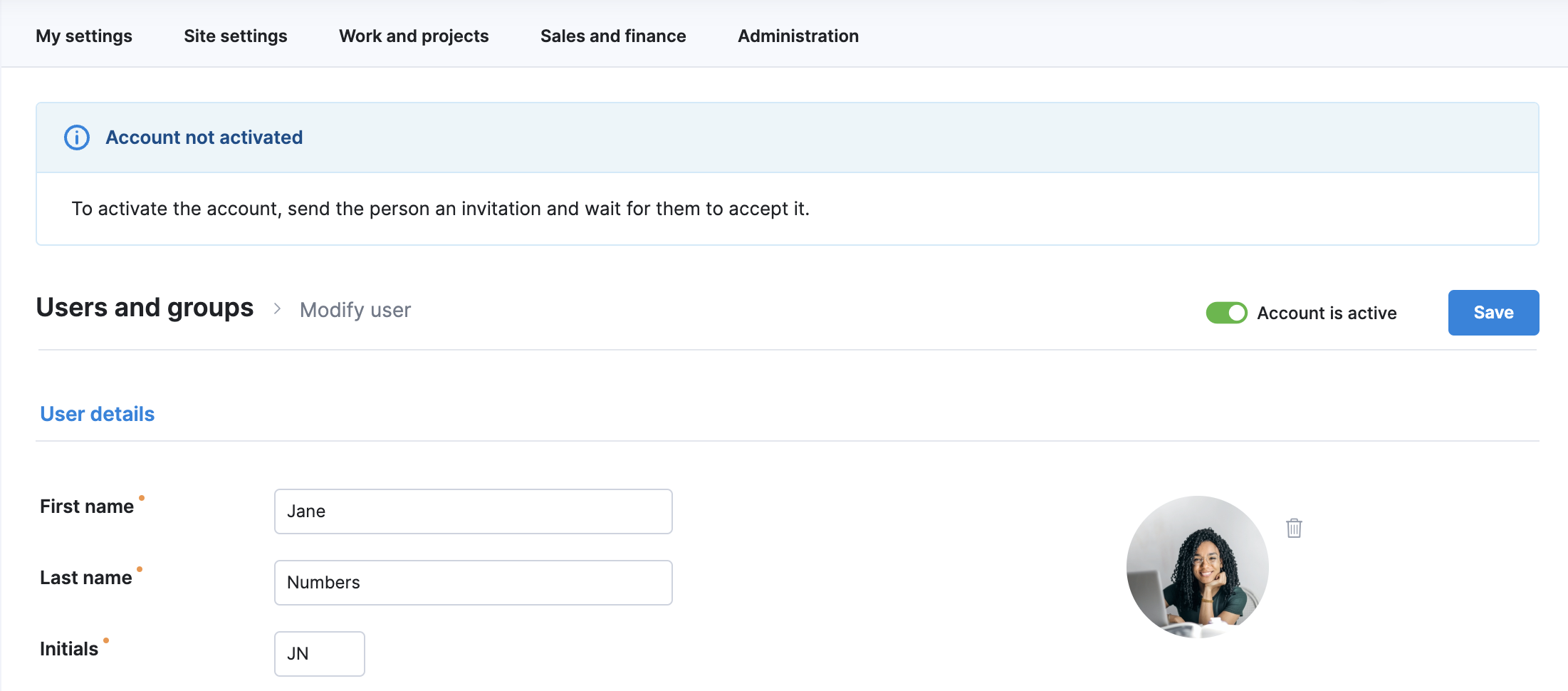Click the required-field indicator beside Initials

click(107, 640)
